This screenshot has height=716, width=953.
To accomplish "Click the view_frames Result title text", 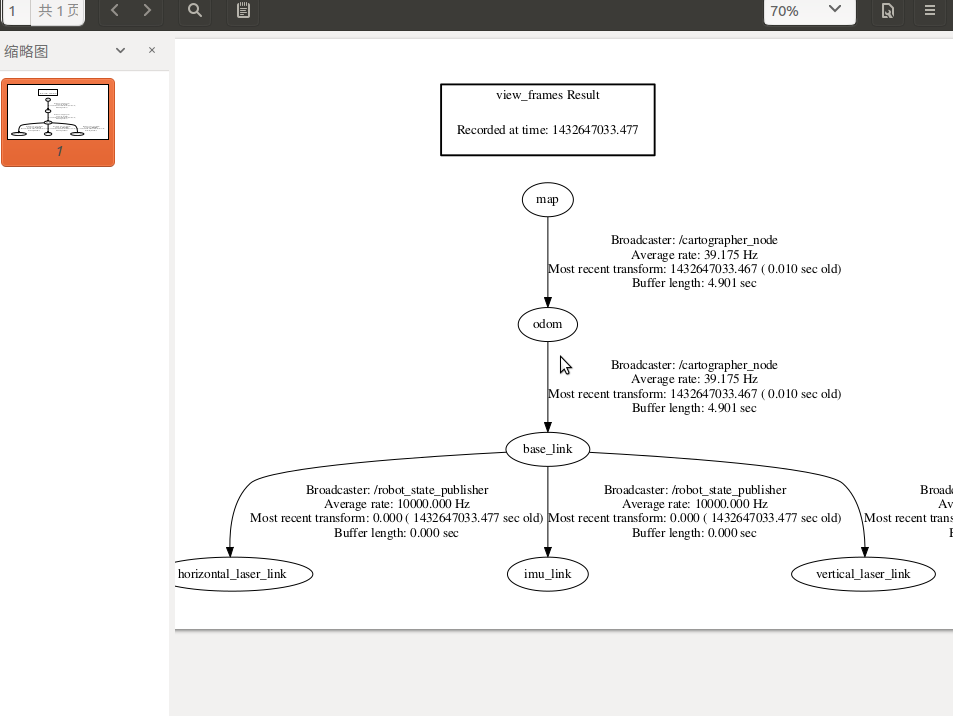I will [x=548, y=95].
